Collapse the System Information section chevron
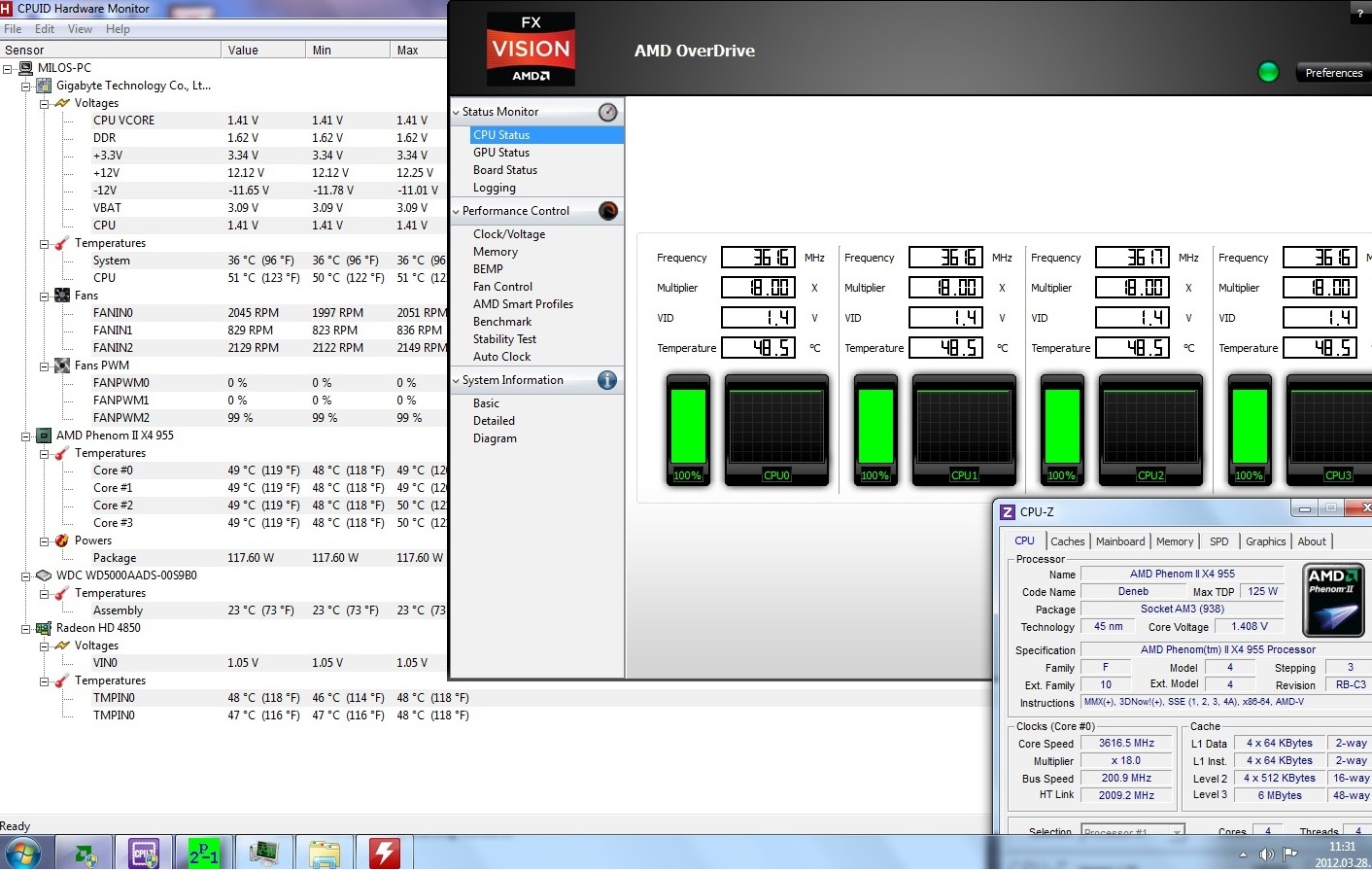The image size is (1372, 872). (x=457, y=380)
